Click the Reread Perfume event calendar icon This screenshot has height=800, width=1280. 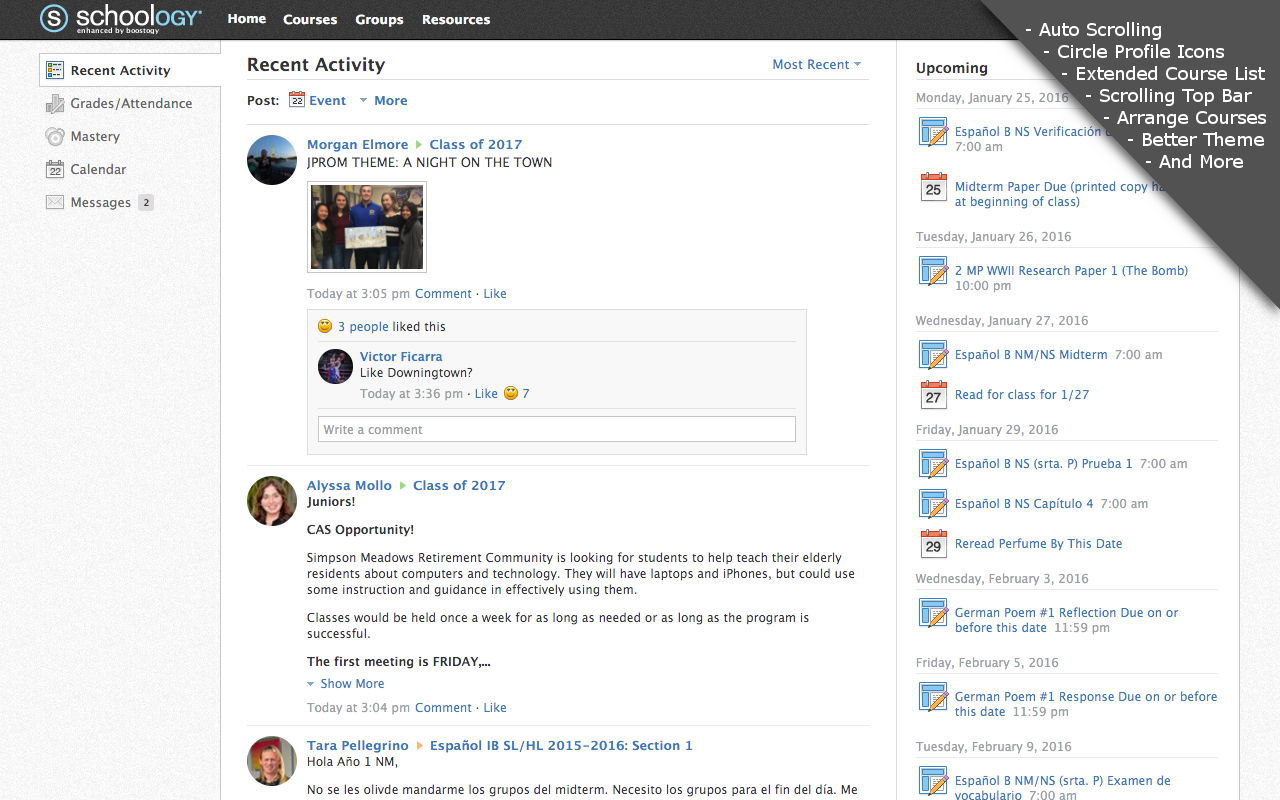pyautogui.click(x=933, y=544)
